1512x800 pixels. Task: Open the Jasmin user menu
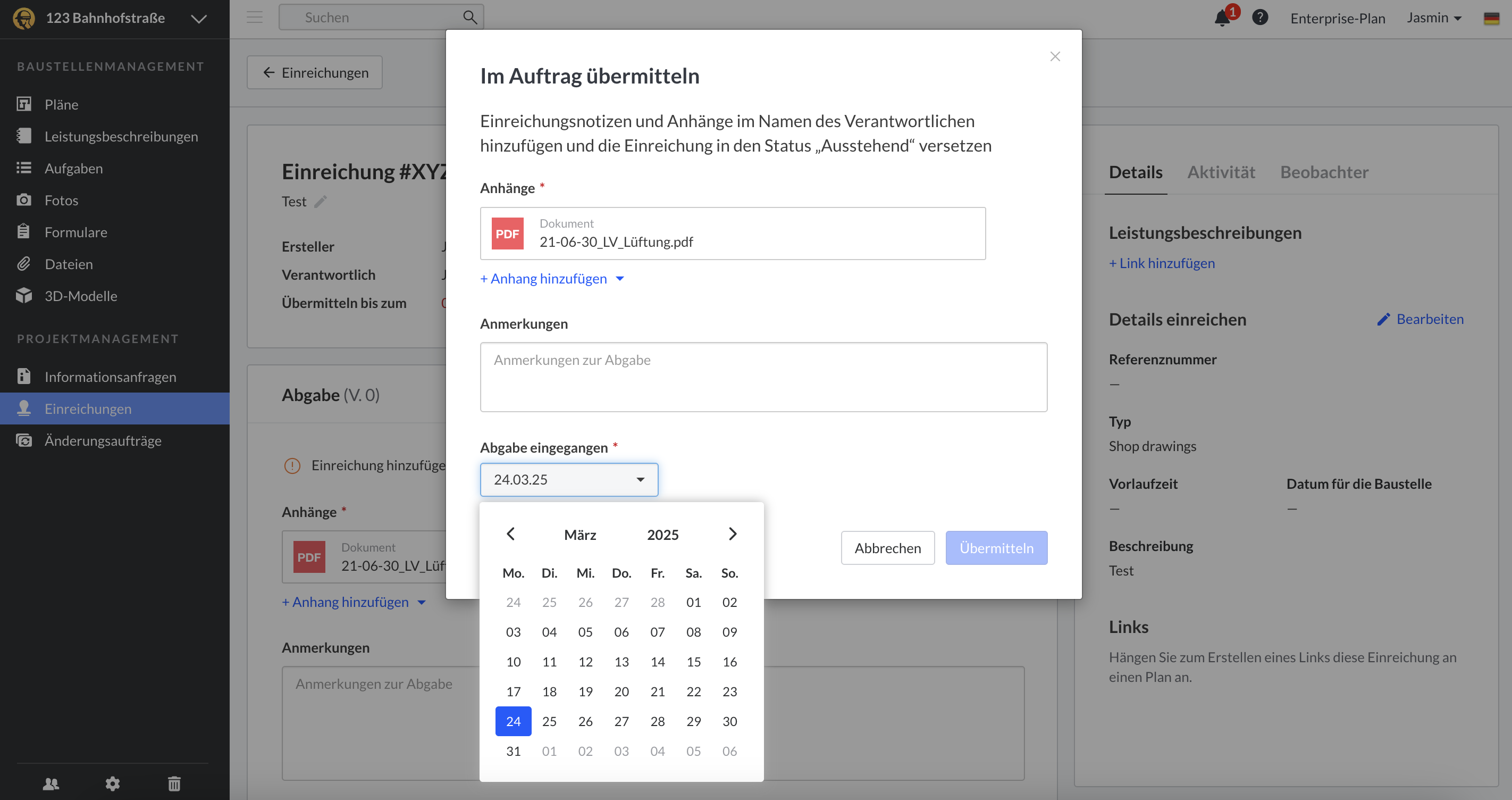pyautogui.click(x=1433, y=18)
